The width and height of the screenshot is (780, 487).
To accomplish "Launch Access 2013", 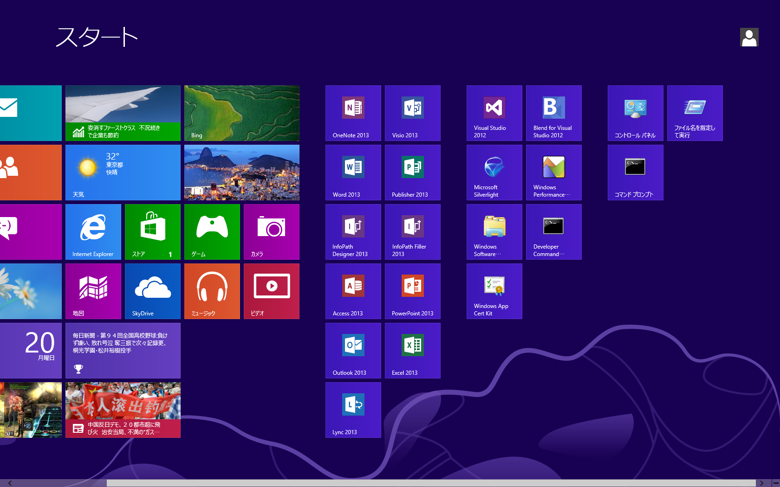I will click(x=353, y=291).
